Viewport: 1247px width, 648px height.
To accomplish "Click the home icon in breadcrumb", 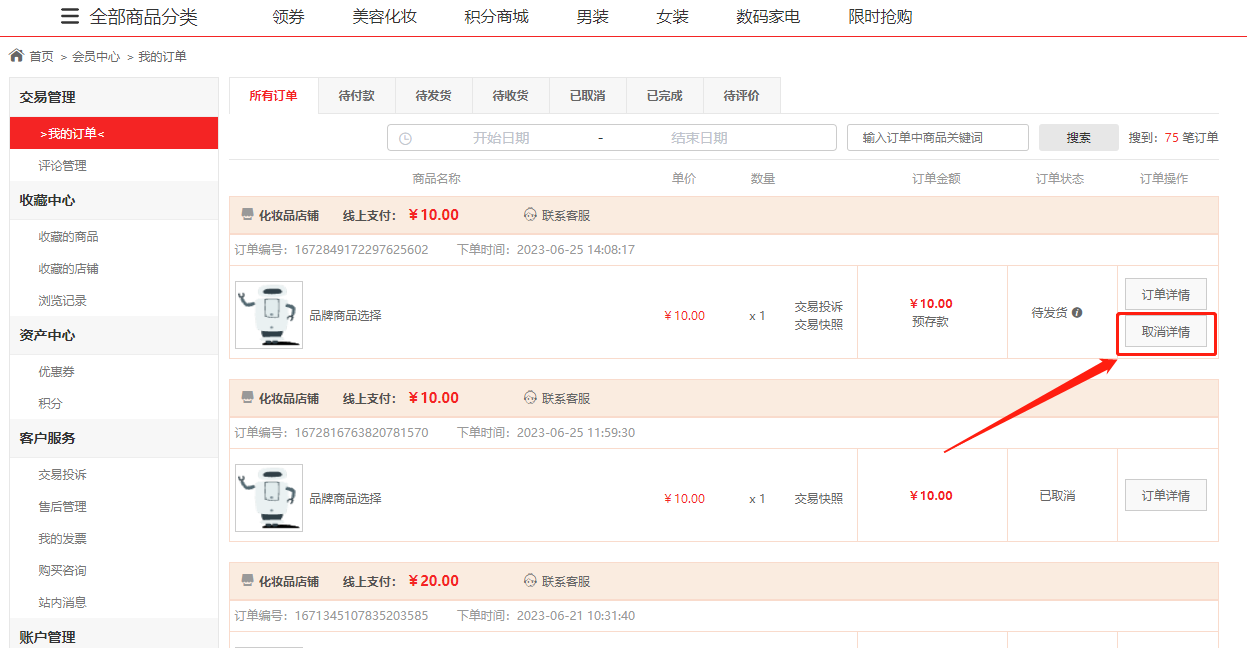I will click(16, 56).
